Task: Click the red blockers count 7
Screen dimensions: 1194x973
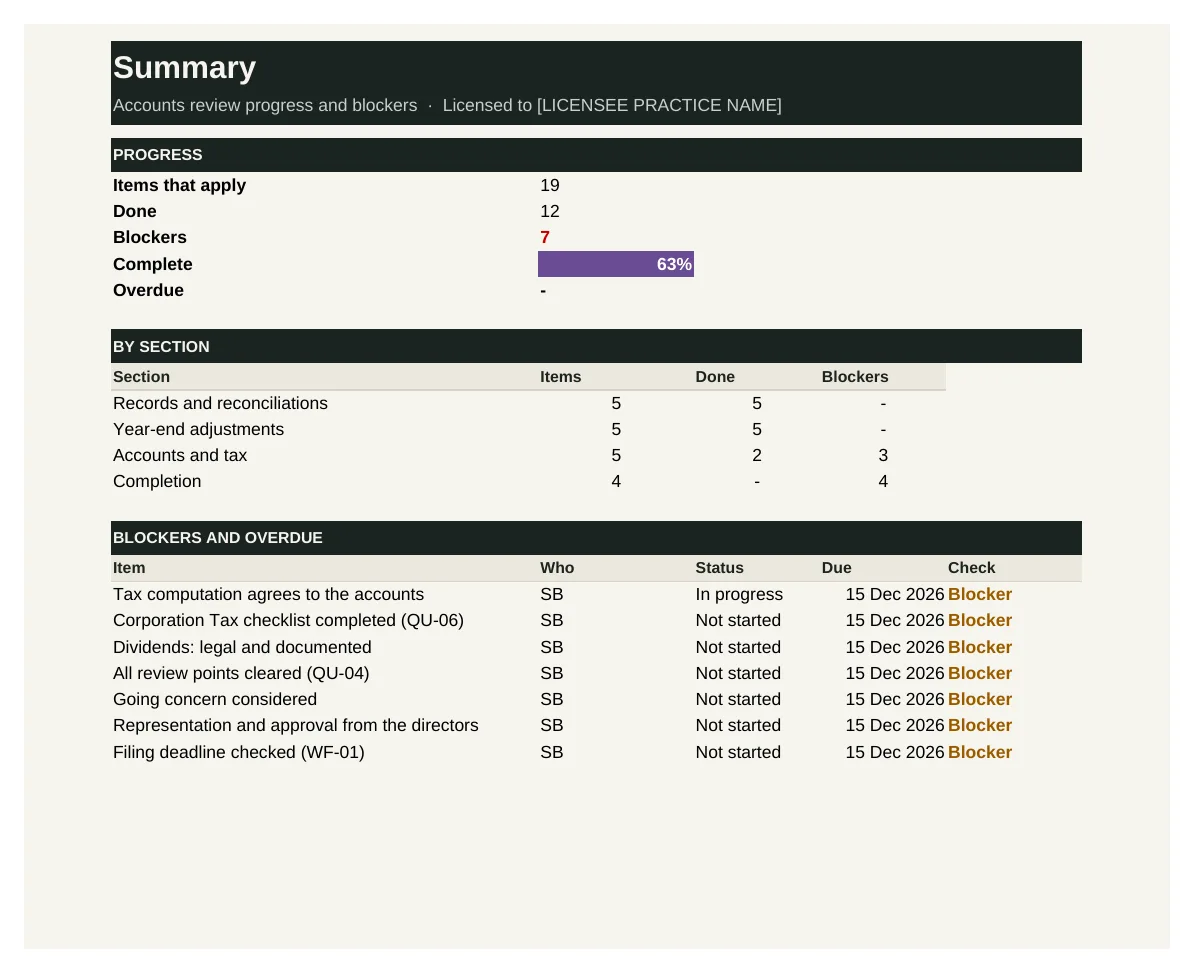Action: (544, 238)
